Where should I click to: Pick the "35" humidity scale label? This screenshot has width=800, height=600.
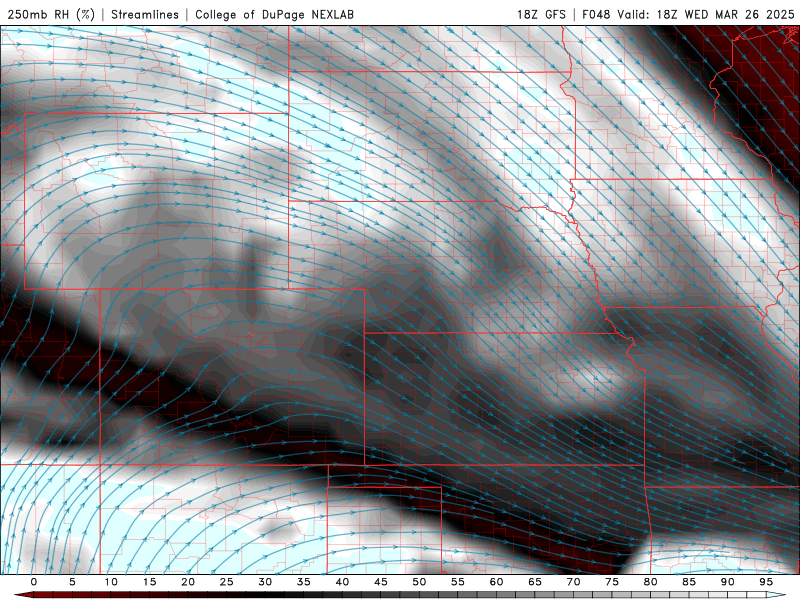pos(304,582)
